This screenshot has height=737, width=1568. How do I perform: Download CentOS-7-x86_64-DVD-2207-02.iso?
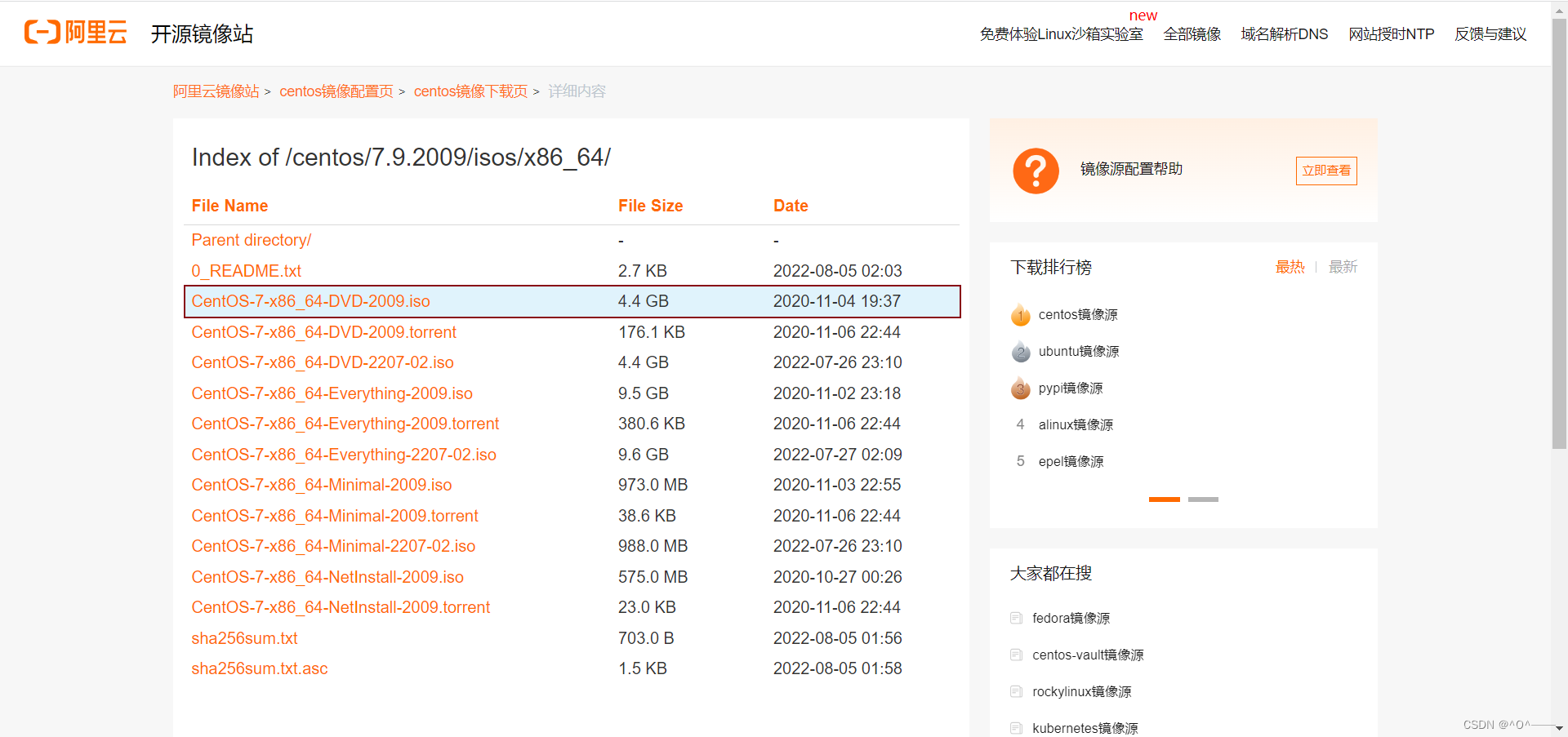(x=322, y=362)
